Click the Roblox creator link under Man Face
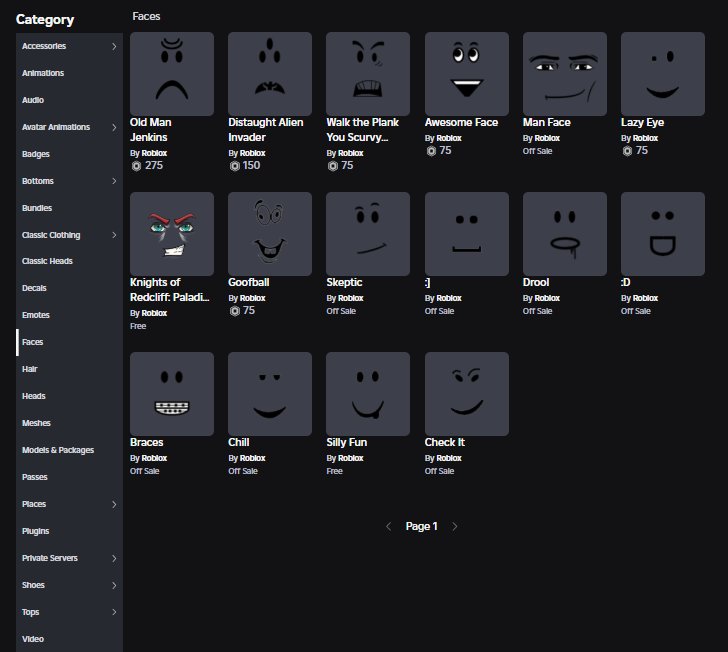Image resolution: width=728 pixels, height=652 pixels. tap(547, 138)
